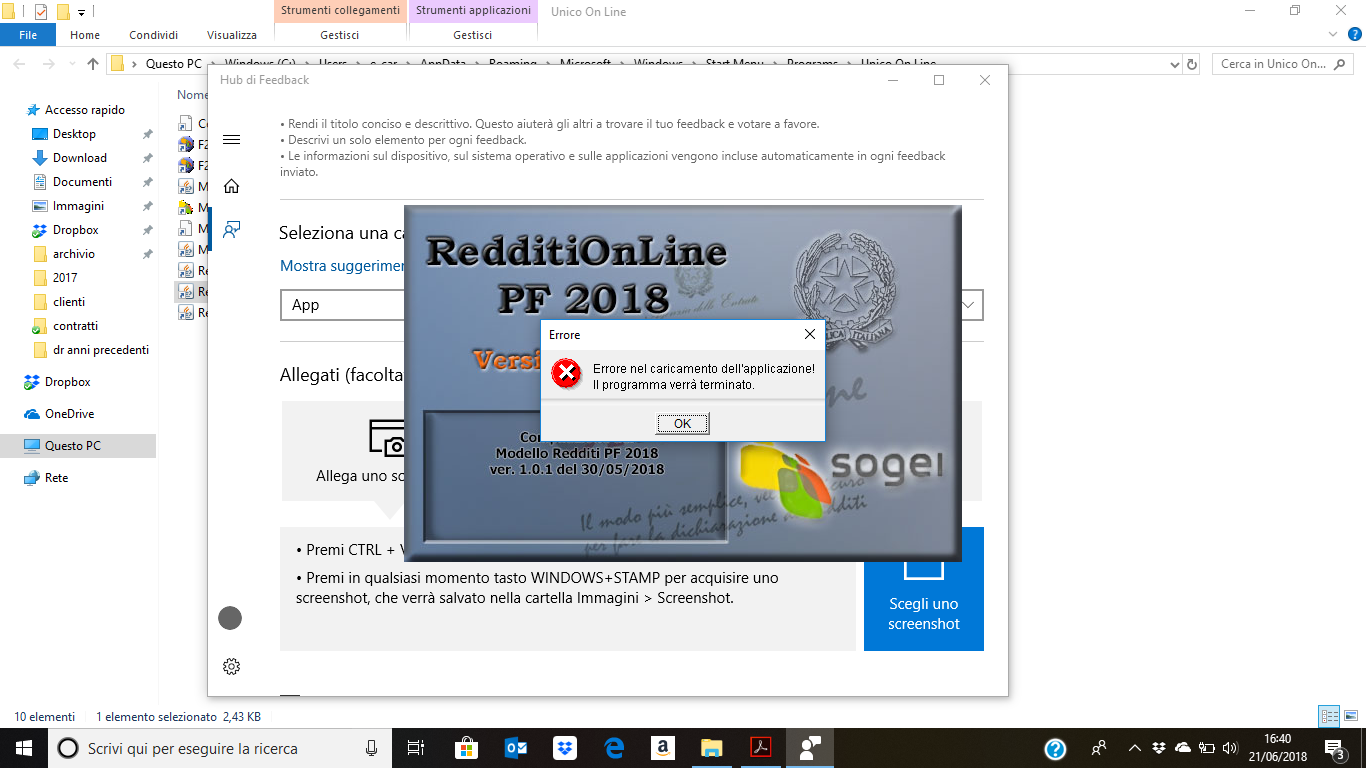
Task: Open the Visualizza ribbon tab
Action: 232,35
